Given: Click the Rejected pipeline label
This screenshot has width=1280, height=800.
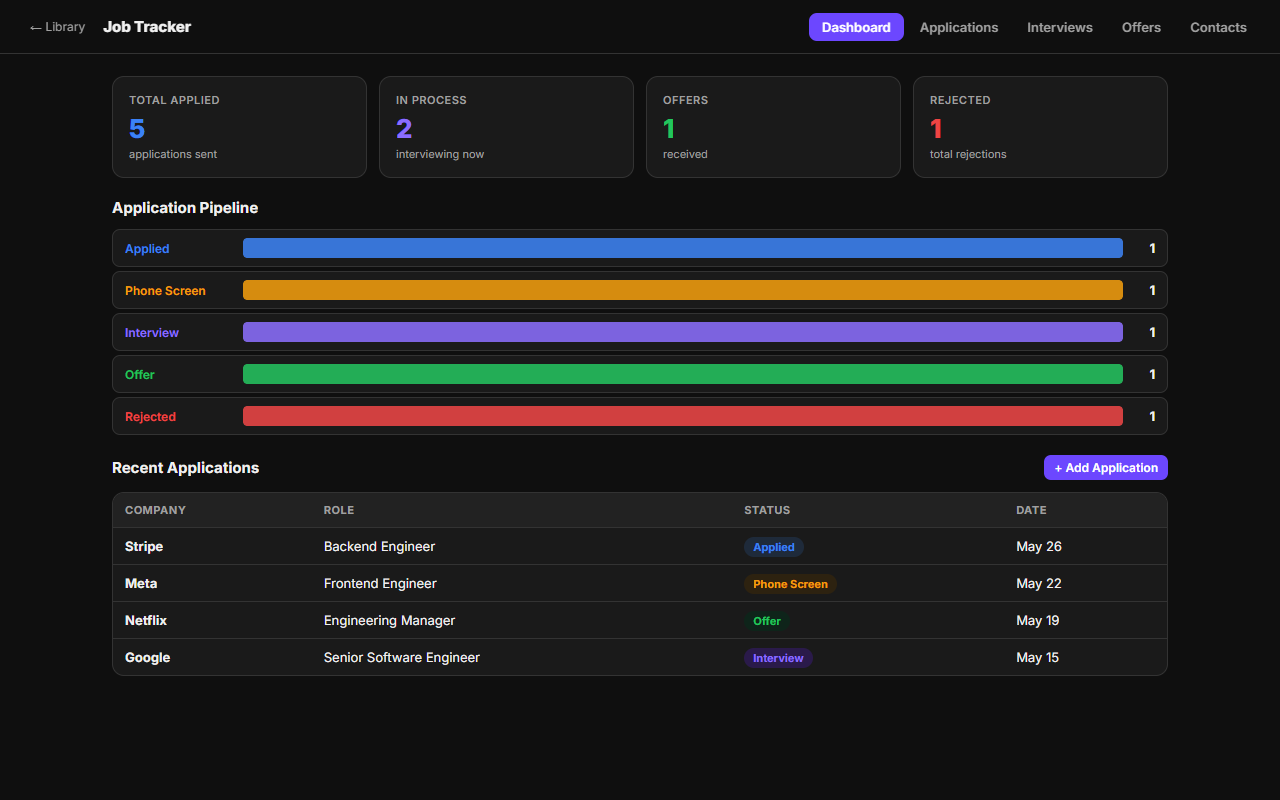Looking at the screenshot, I should (150, 417).
